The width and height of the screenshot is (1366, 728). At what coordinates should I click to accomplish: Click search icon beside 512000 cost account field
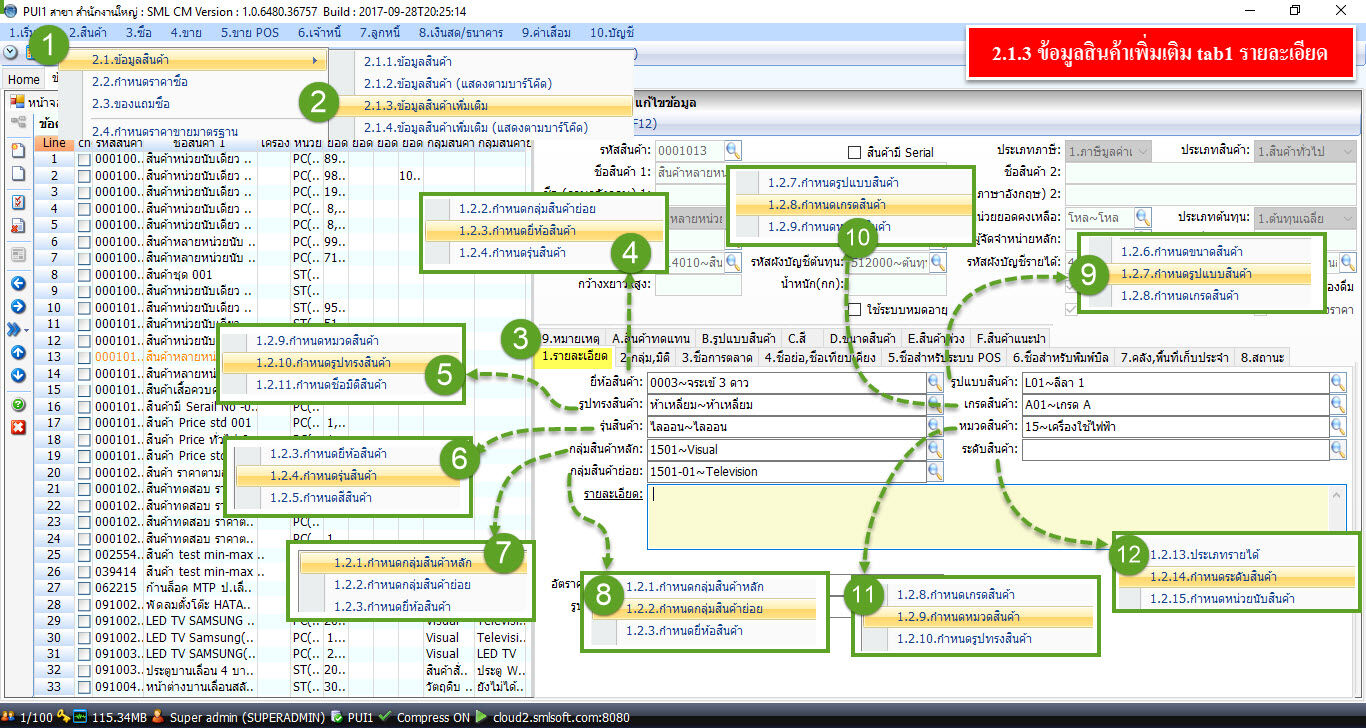(x=938, y=262)
